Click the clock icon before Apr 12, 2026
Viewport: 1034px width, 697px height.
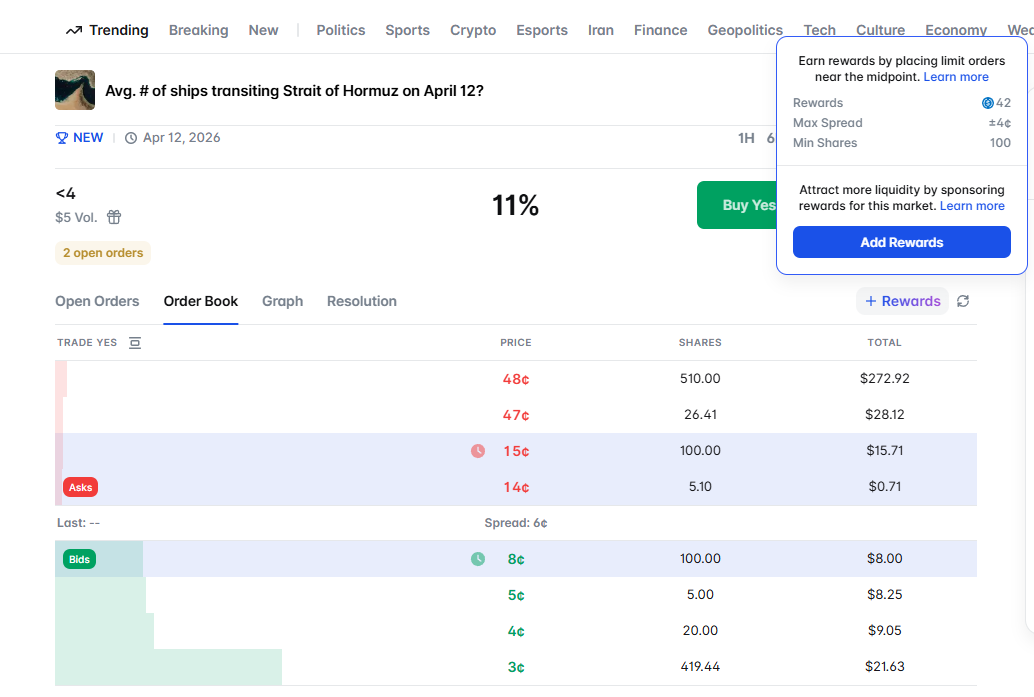tap(131, 138)
